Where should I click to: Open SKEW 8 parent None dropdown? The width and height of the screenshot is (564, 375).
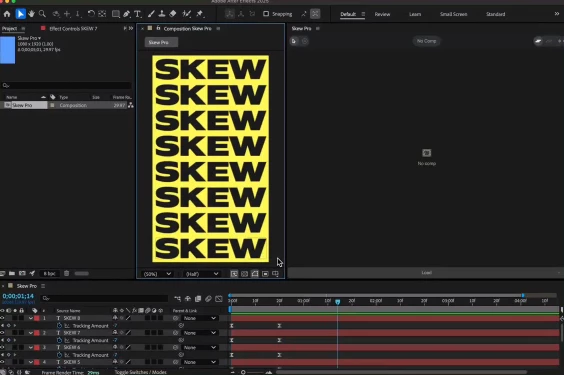click(200, 318)
